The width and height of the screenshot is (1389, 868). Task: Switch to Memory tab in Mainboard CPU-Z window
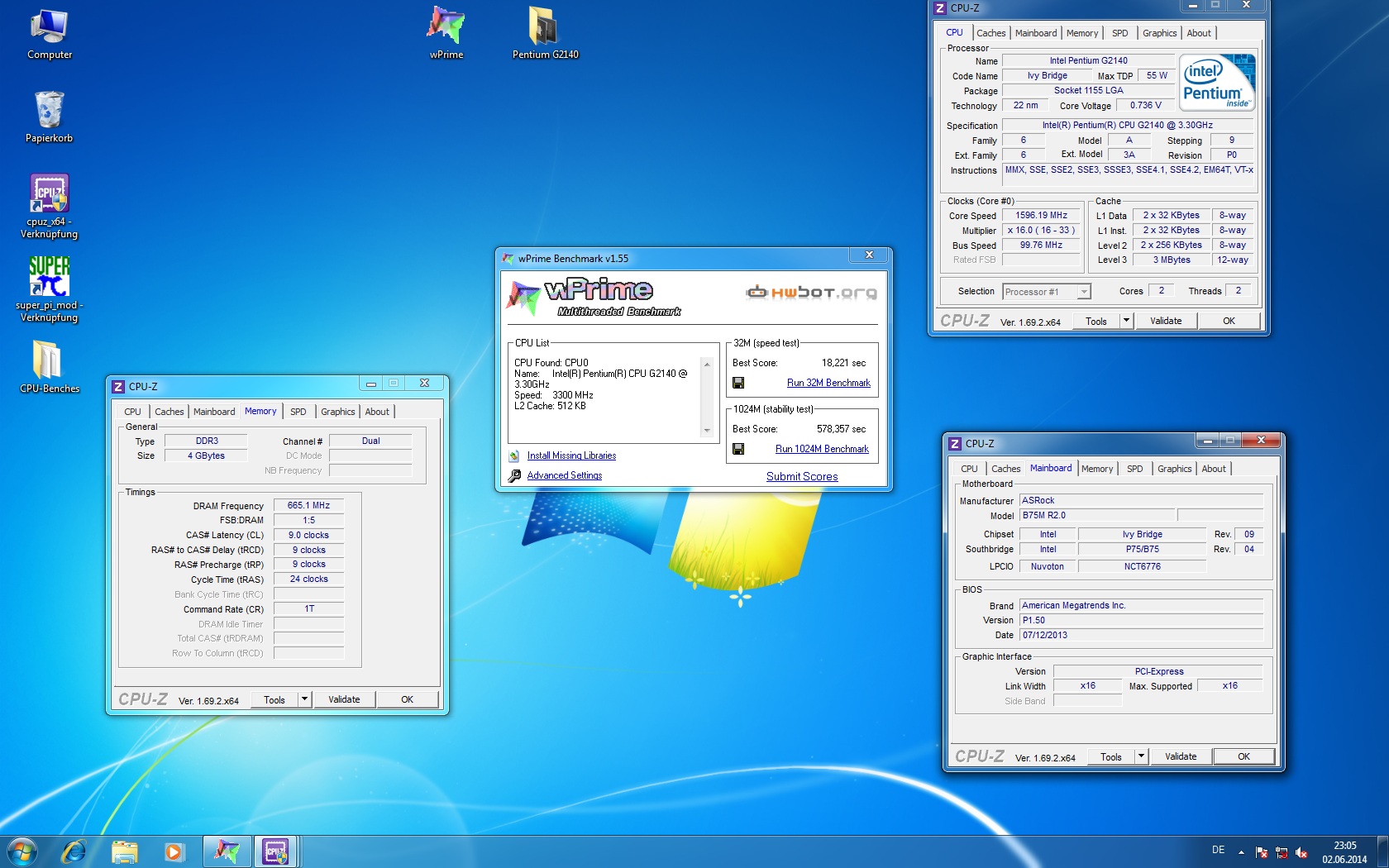tap(1097, 469)
